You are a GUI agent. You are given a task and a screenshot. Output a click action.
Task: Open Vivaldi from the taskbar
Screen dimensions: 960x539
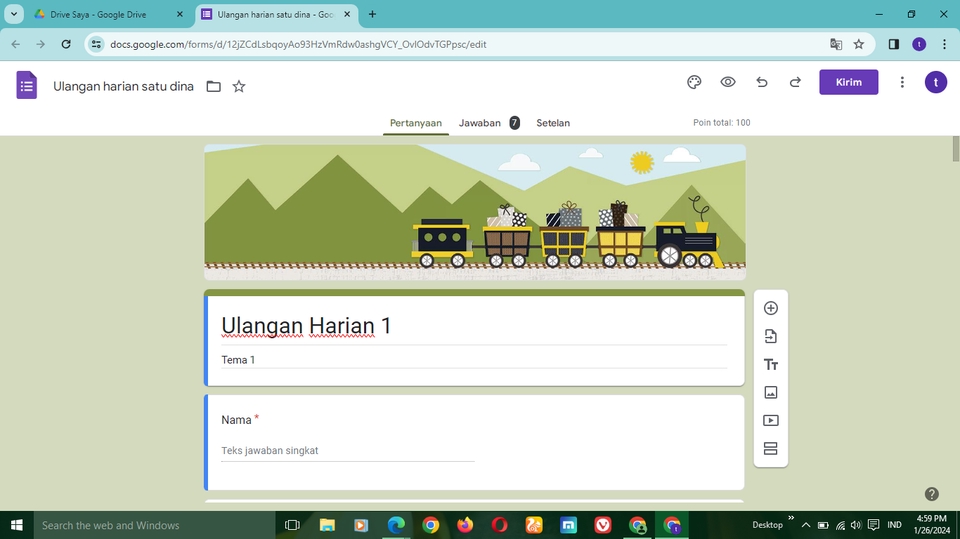(x=603, y=525)
